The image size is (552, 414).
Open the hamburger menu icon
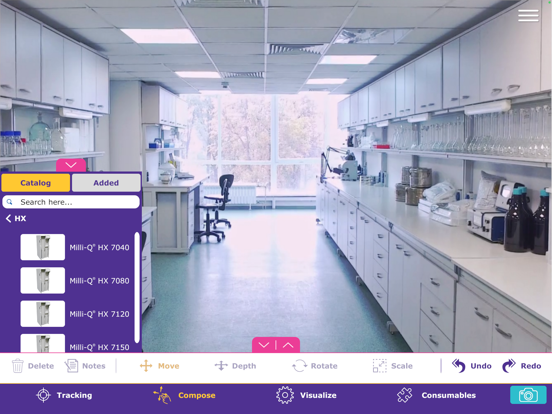[x=528, y=16]
